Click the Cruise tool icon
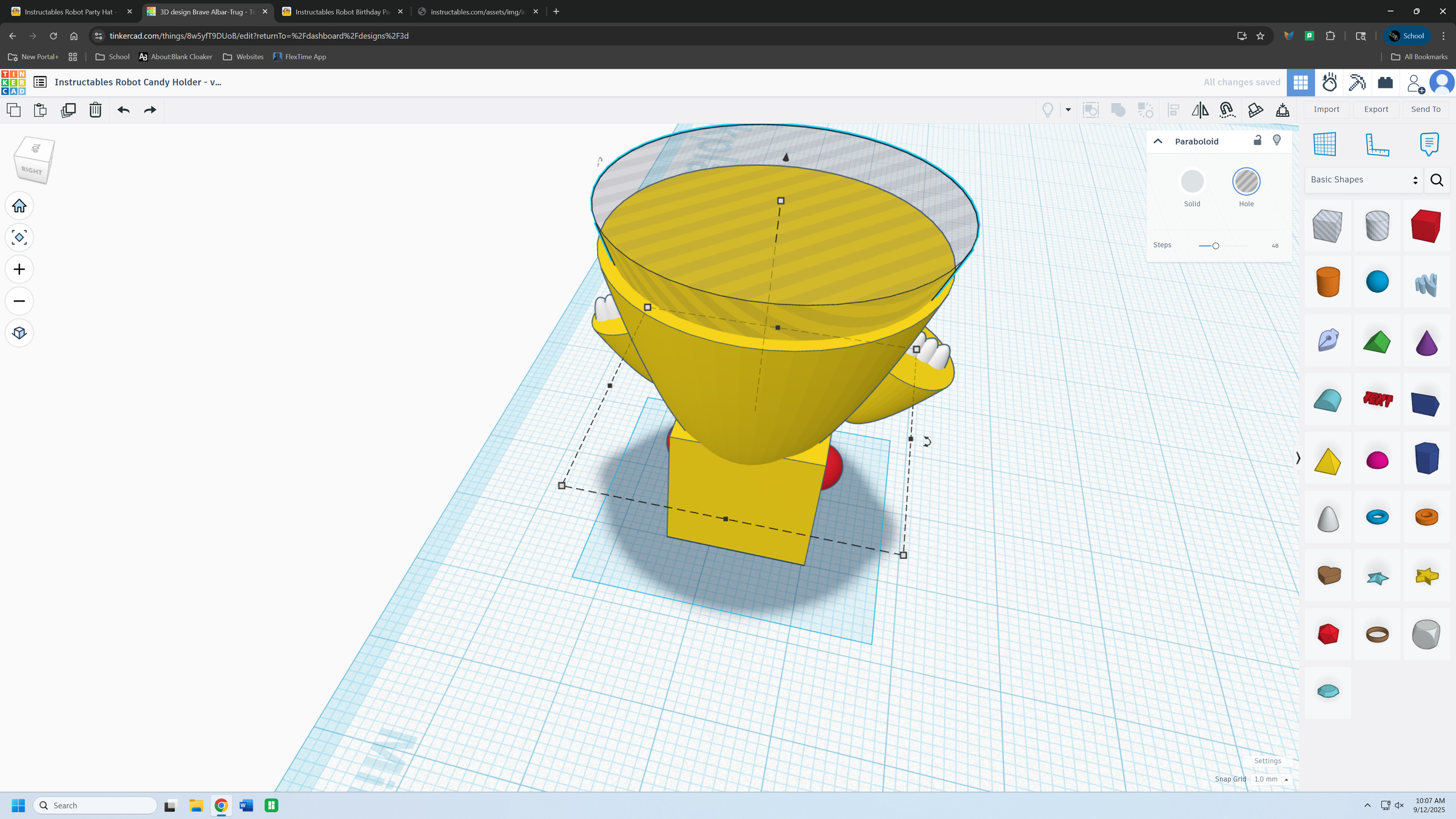The height and width of the screenshot is (819, 1456). pos(1227,110)
